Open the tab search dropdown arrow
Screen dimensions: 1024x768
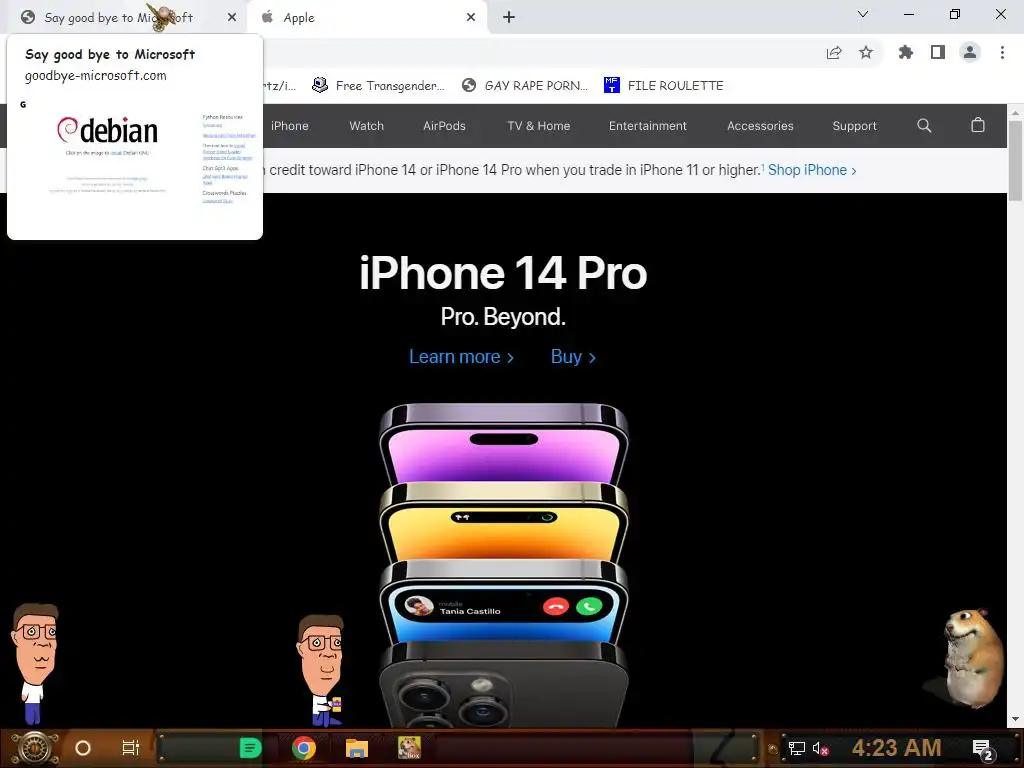pos(863,14)
